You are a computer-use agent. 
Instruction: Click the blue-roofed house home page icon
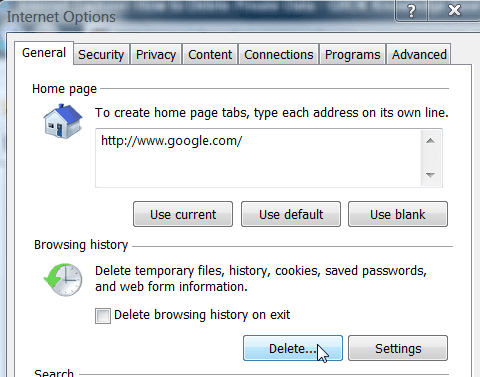pyautogui.click(x=63, y=121)
